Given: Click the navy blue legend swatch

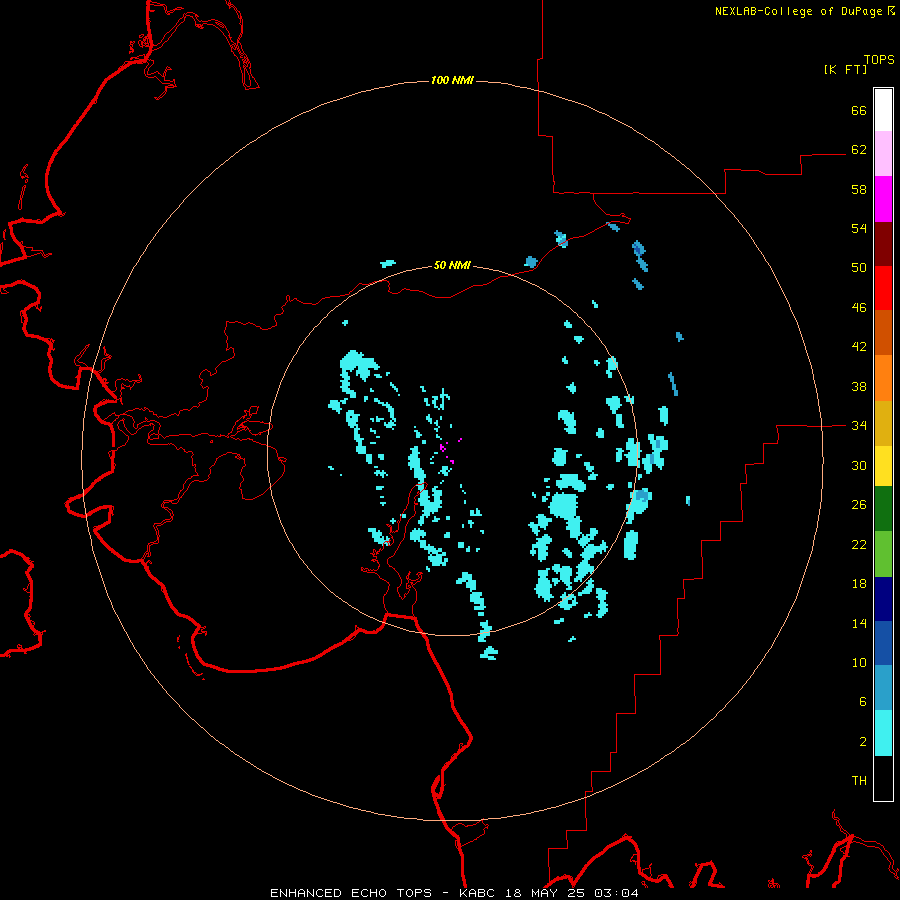Looking at the screenshot, I should point(883,599).
